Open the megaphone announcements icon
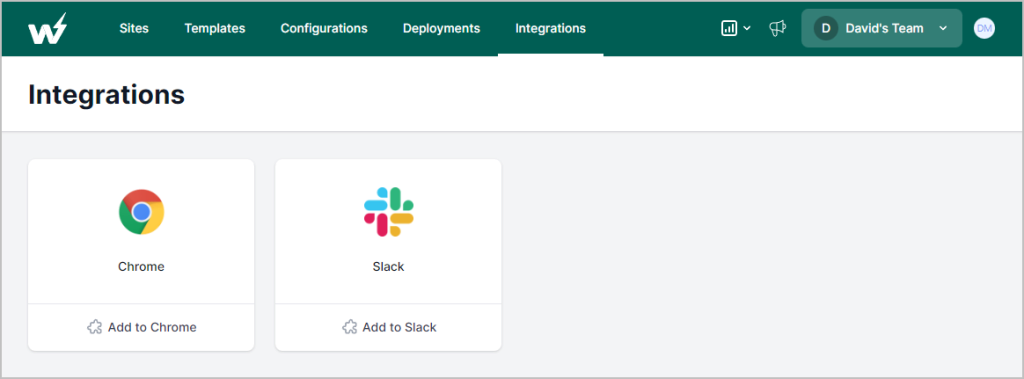1024x379 pixels. (x=777, y=28)
